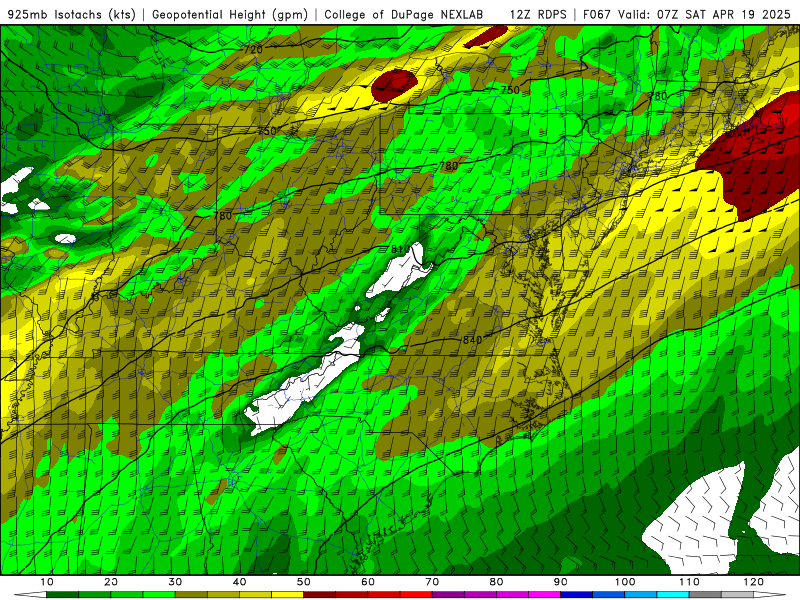The height and width of the screenshot is (600, 800).
Task: Click the '90' label on the color scale
Action: pyautogui.click(x=561, y=582)
